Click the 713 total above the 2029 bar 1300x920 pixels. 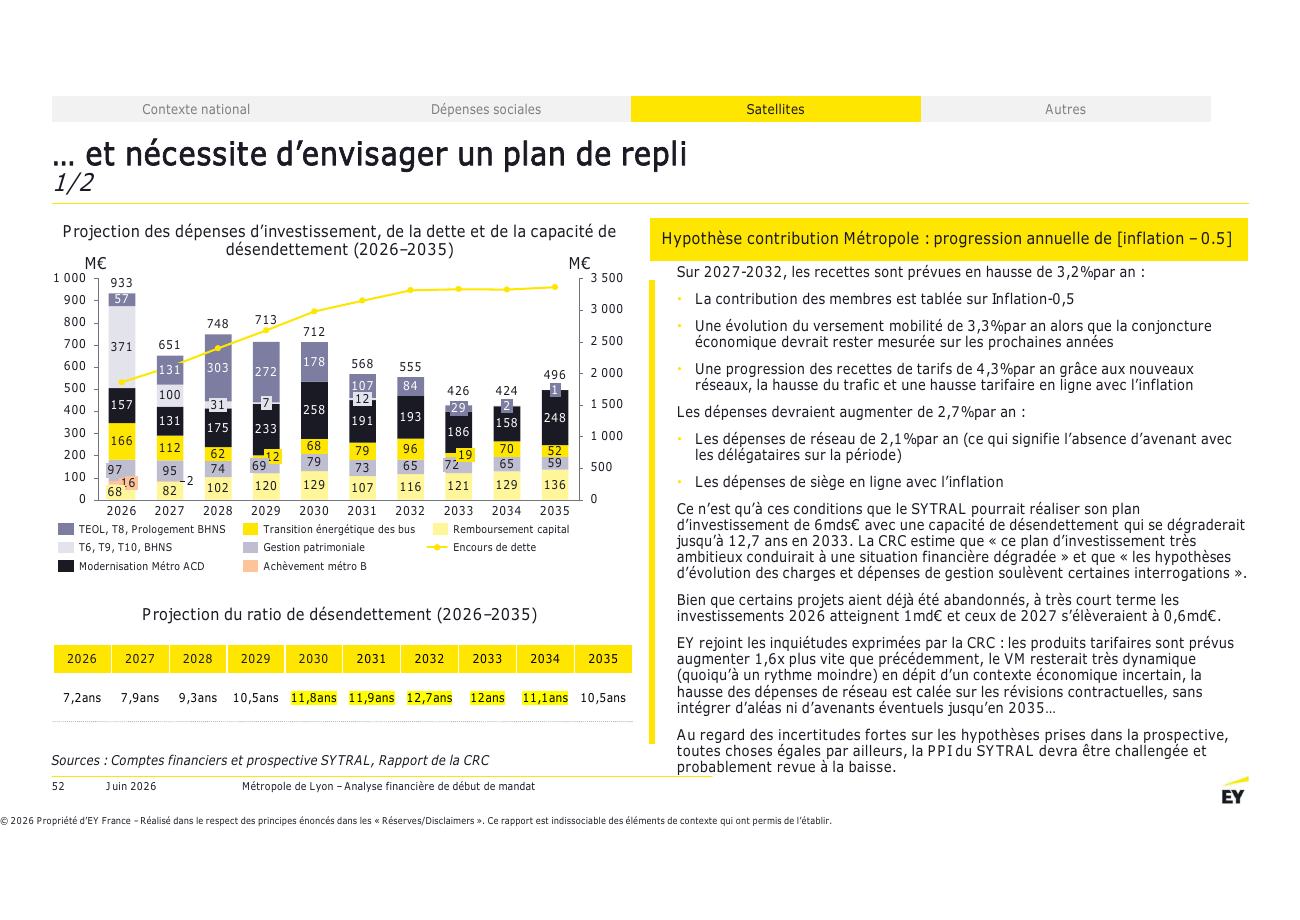click(x=266, y=320)
